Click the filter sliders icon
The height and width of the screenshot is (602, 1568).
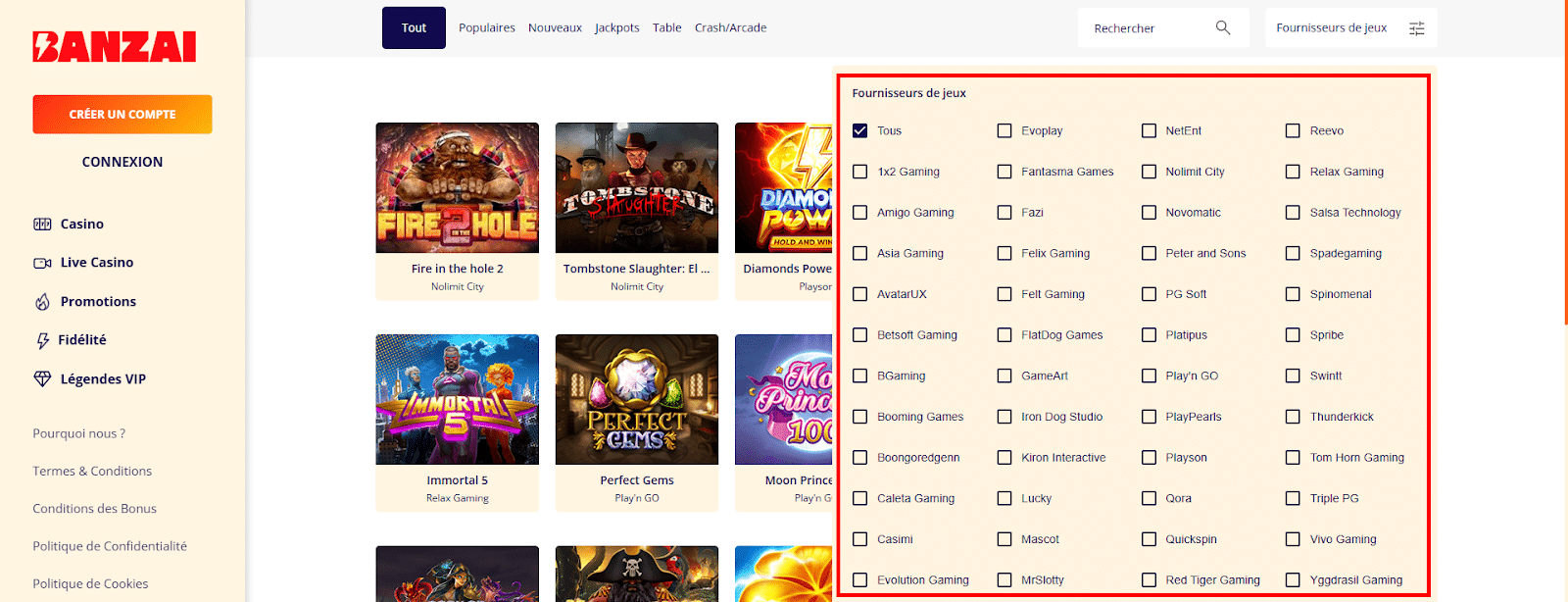[1417, 28]
